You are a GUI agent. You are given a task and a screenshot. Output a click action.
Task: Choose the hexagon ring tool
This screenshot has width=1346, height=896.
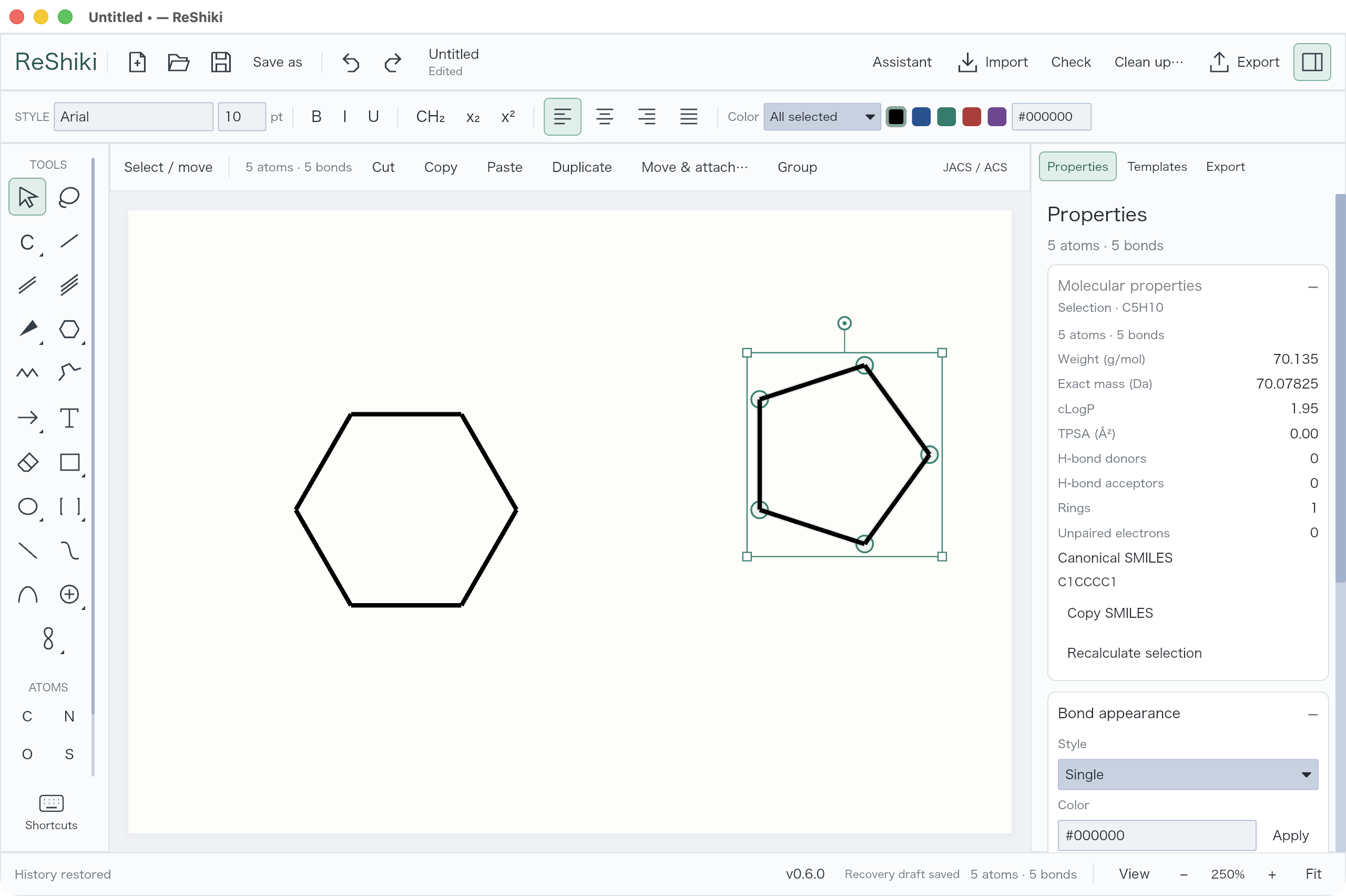[x=69, y=329]
